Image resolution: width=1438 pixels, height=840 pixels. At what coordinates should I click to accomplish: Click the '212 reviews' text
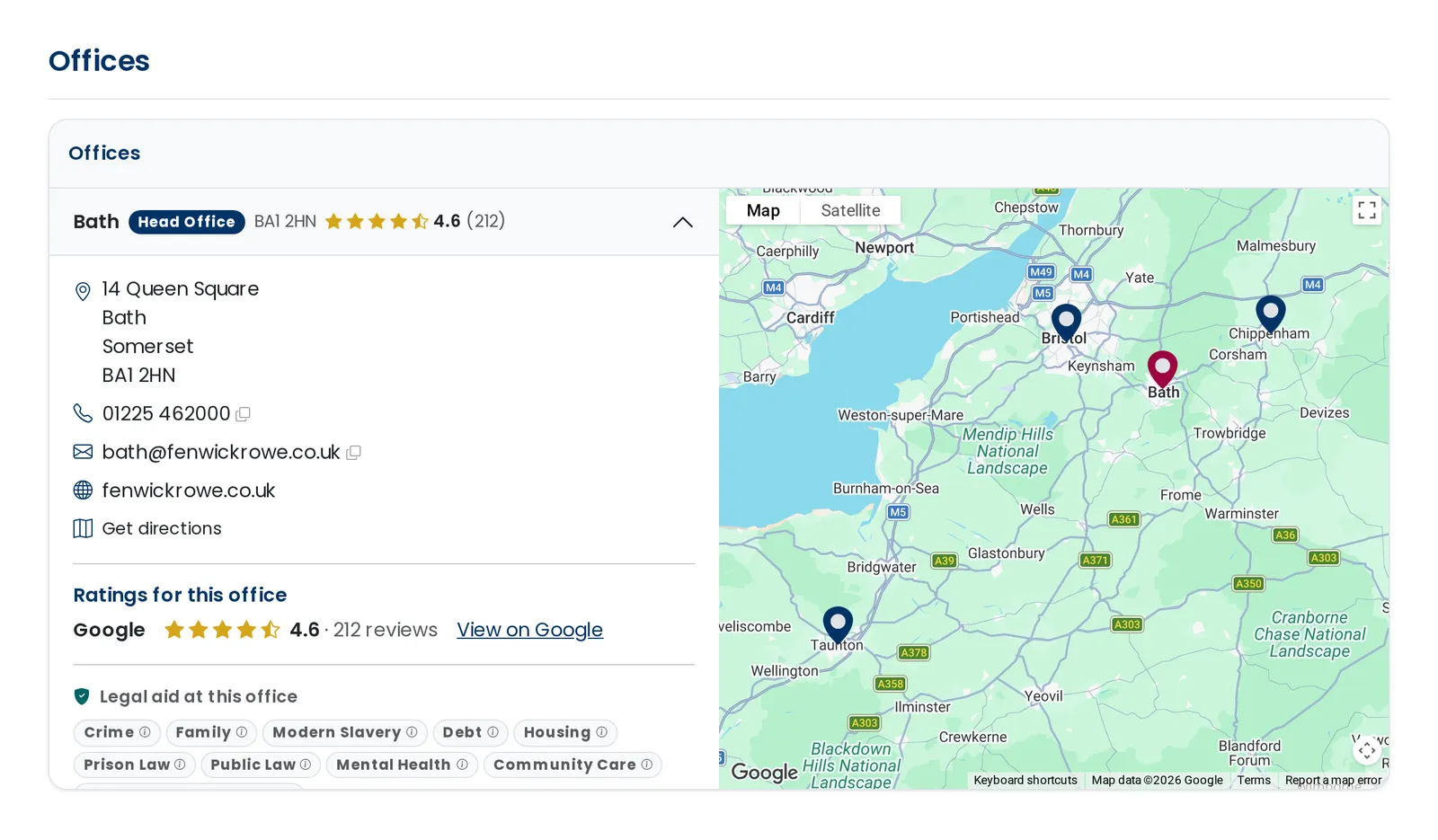[386, 630]
